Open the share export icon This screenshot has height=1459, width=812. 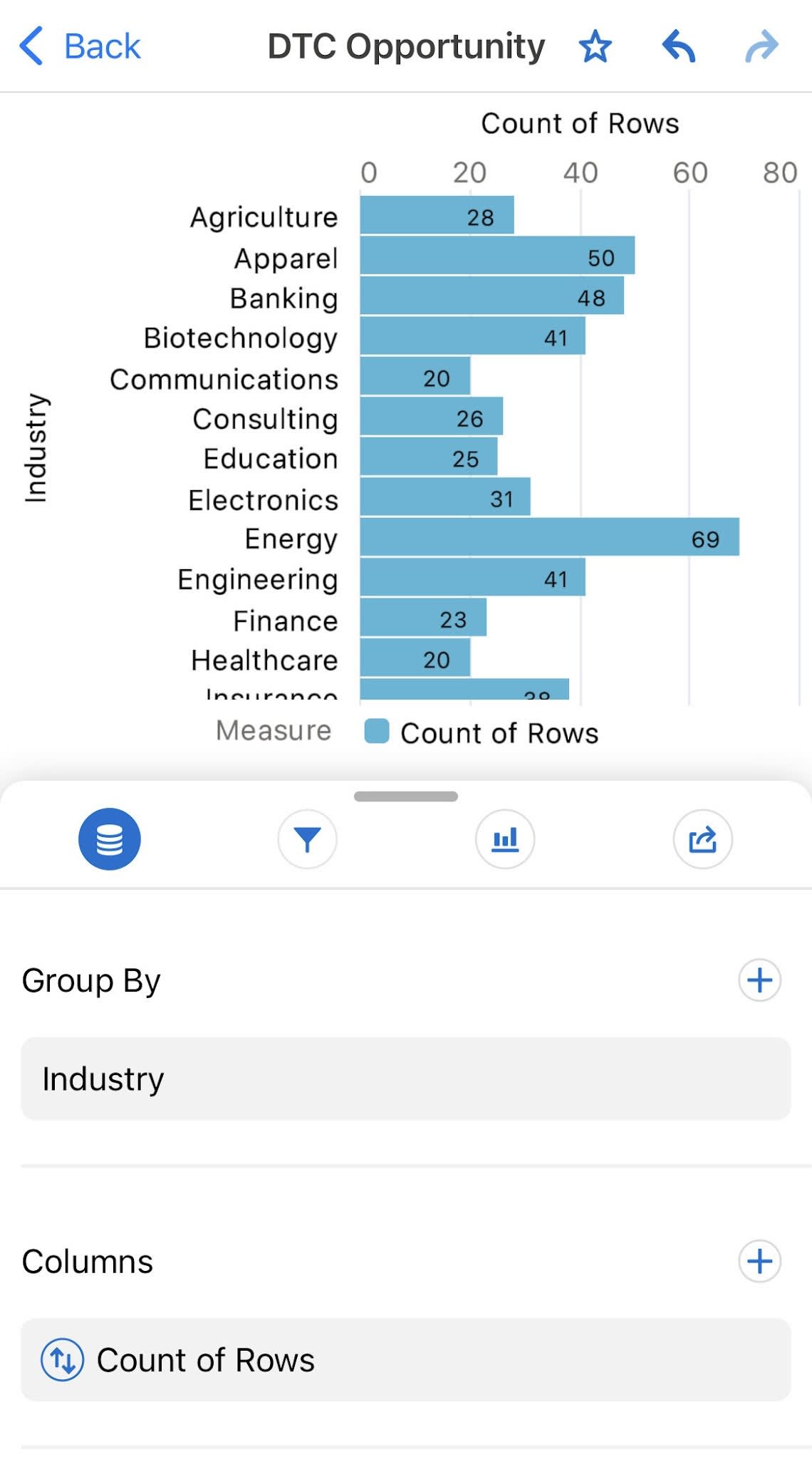point(702,839)
